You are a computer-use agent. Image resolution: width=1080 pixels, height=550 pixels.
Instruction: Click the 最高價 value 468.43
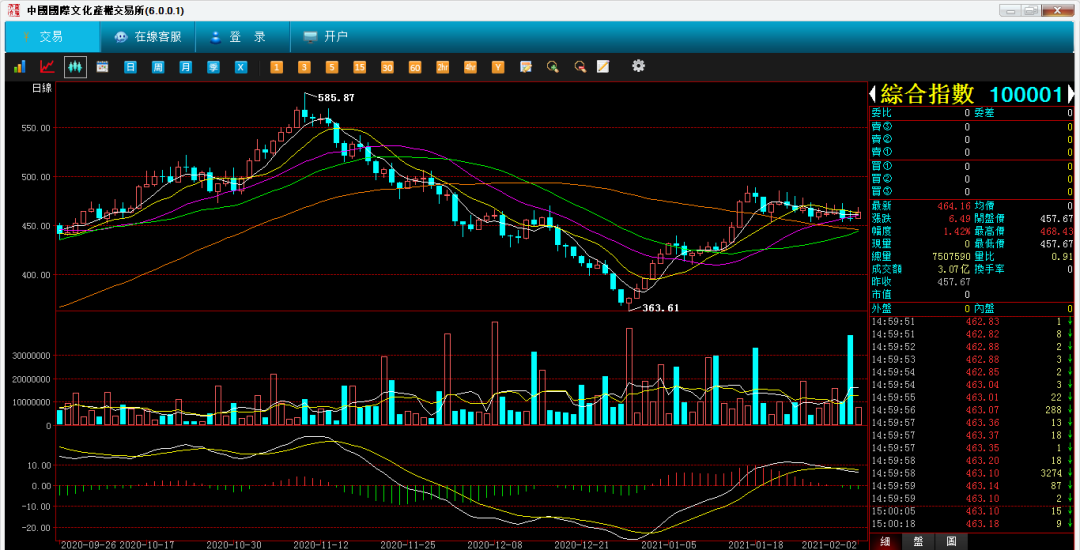point(1057,231)
